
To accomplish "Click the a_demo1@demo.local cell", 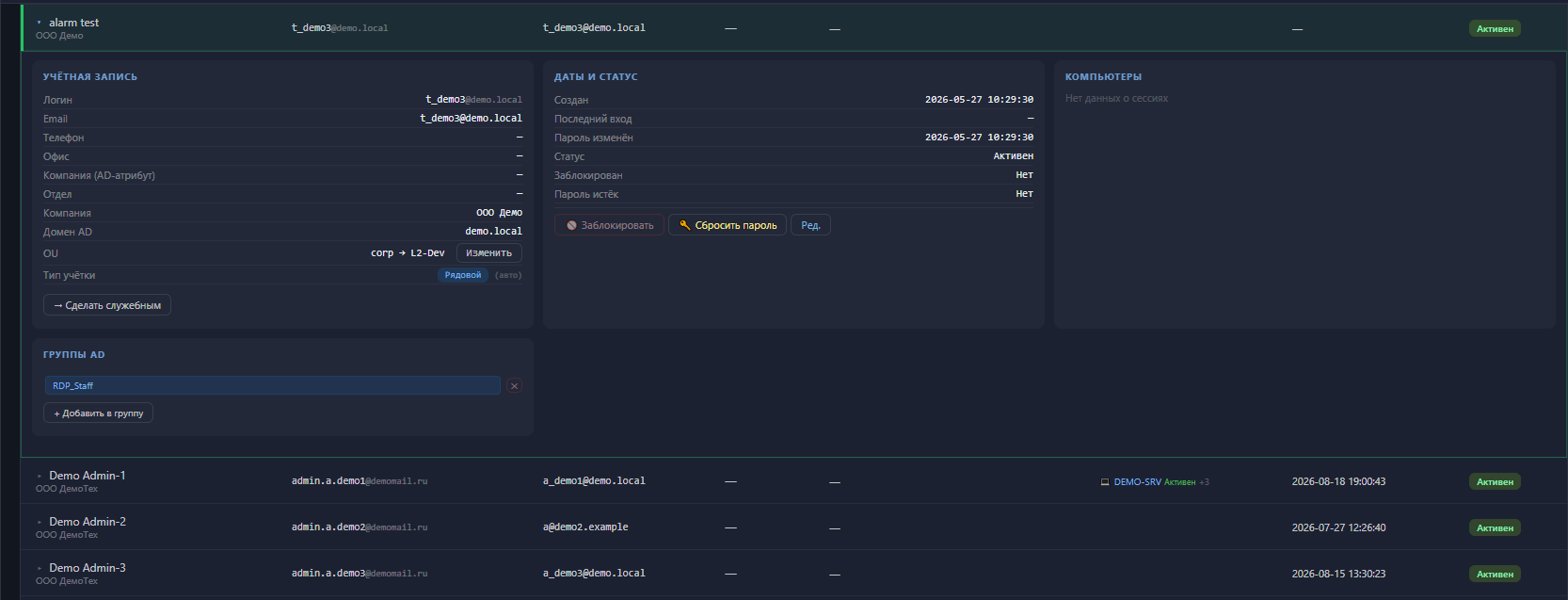I will [x=594, y=481].
